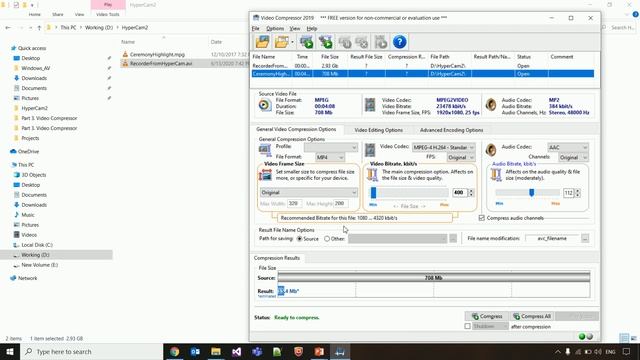
Task: Open the File menu
Action: [x=256, y=29]
